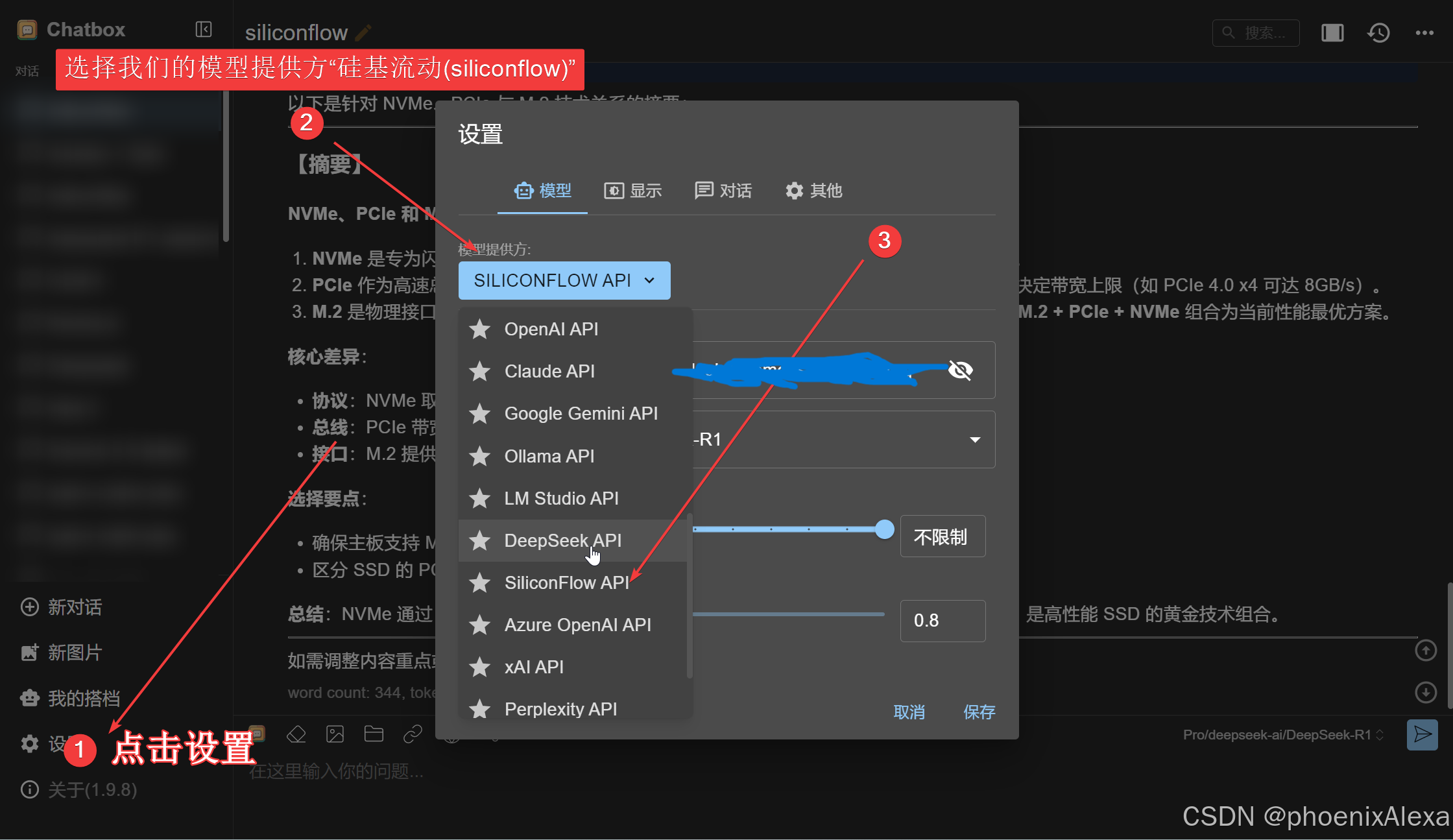Click the send message arrow icon
The image size is (1453, 840).
pyautogui.click(x=1422, y=735)
